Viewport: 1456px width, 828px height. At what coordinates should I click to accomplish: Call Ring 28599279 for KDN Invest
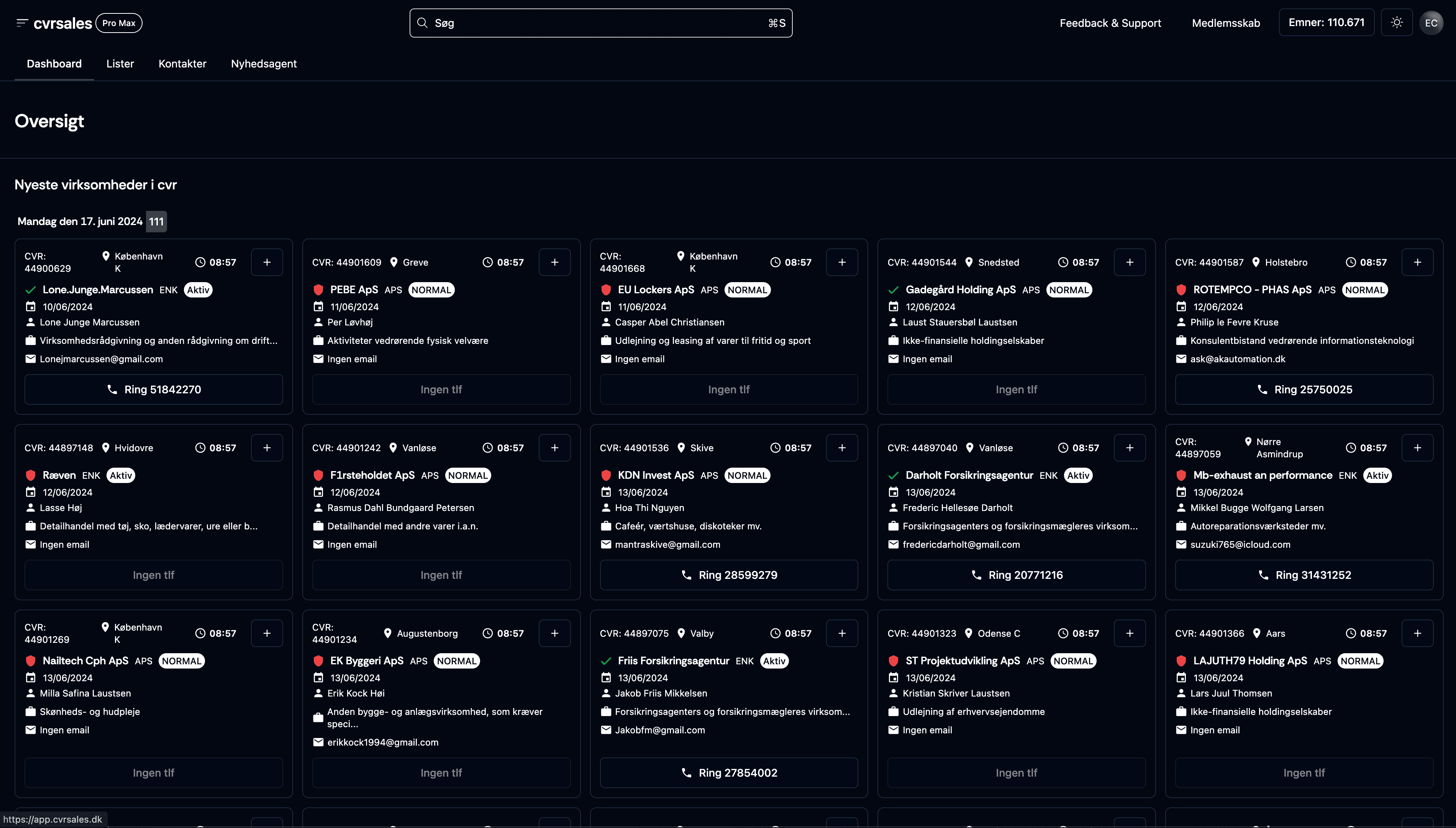728,575
